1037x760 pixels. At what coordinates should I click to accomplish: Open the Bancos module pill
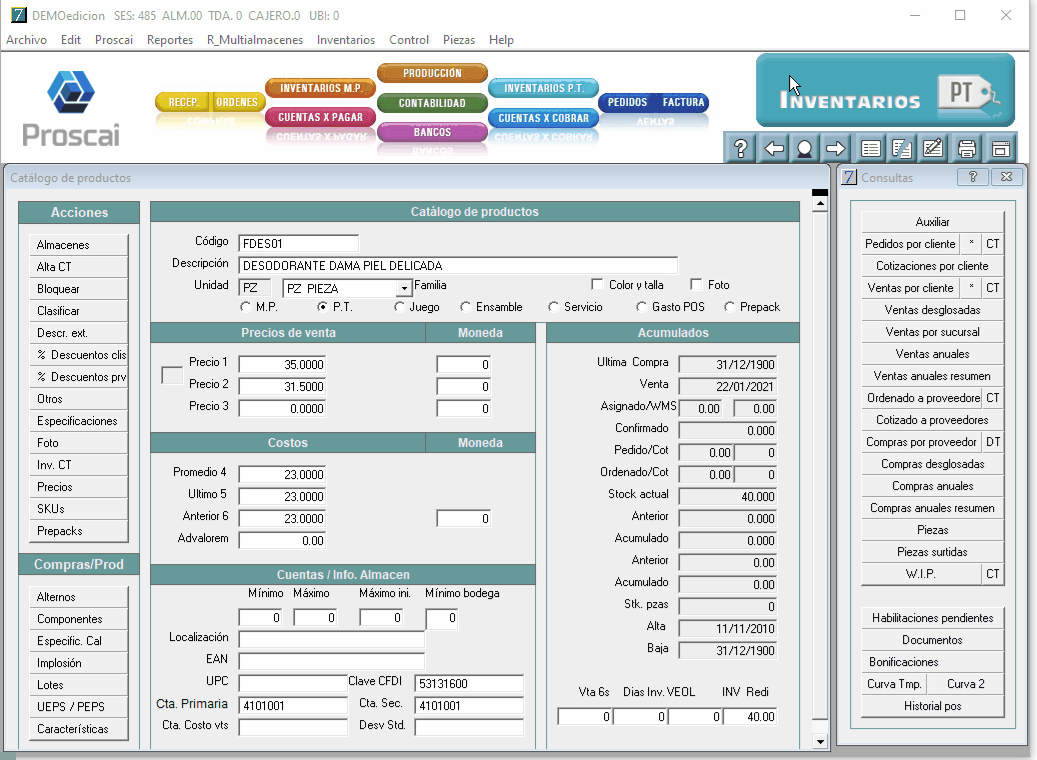coord(433,132)
